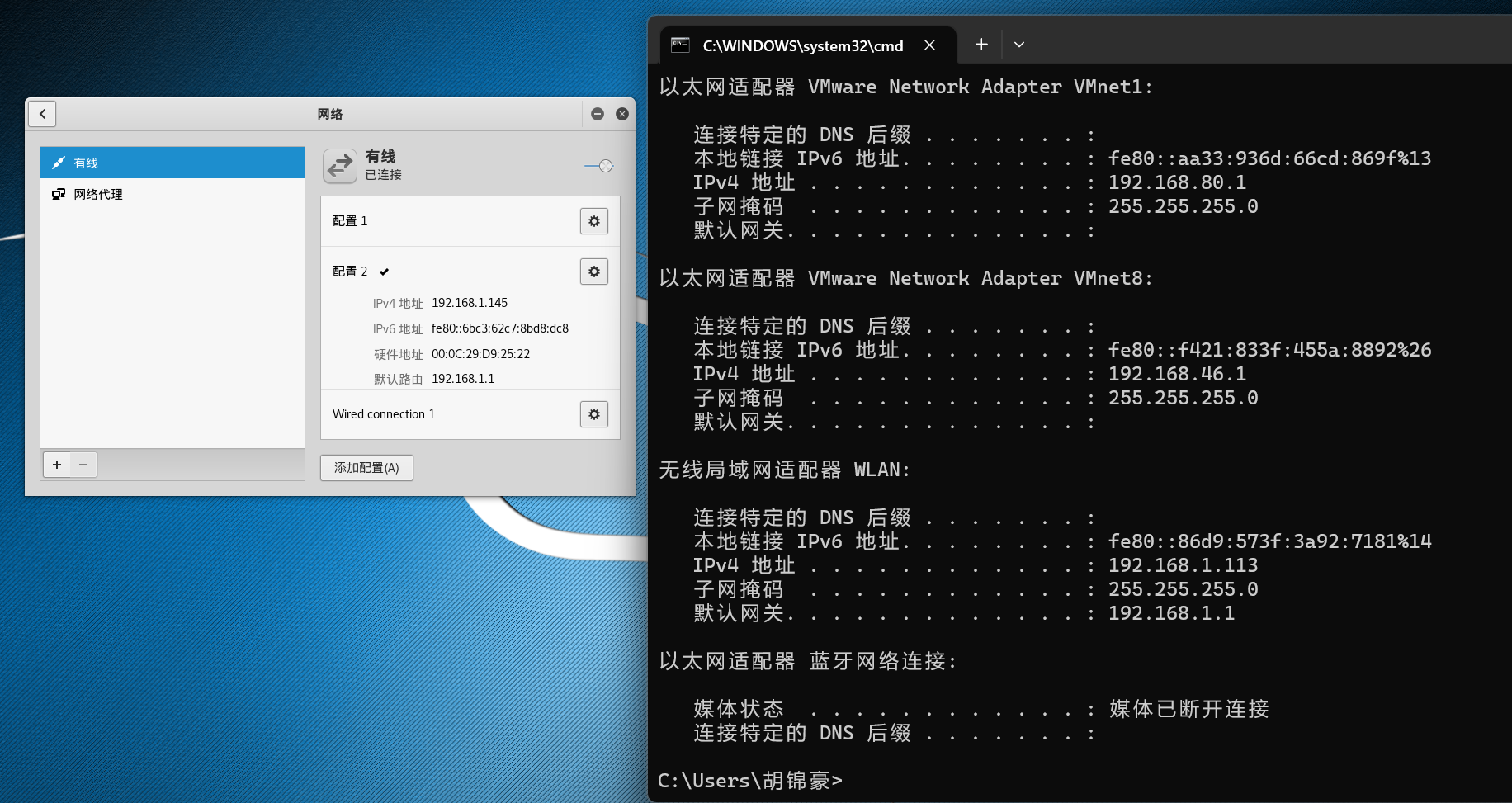1512x803 pixels.
Task: Open settings gear for Wired connection 1
Action: pyautogui.click(x=593, y=414)
